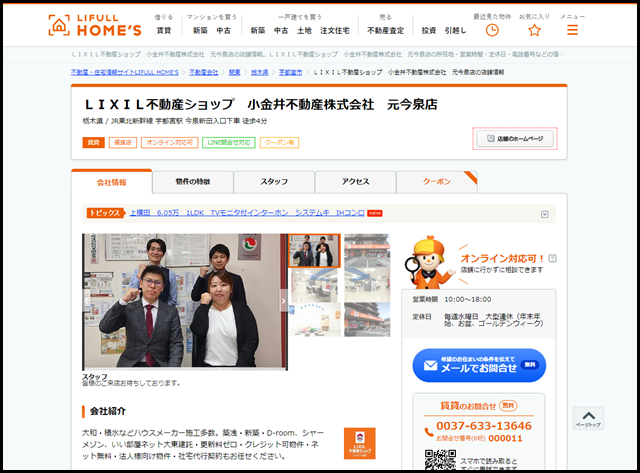Click 店舗のホームページ button
This screenshot has width=640, height=473.
515,139
